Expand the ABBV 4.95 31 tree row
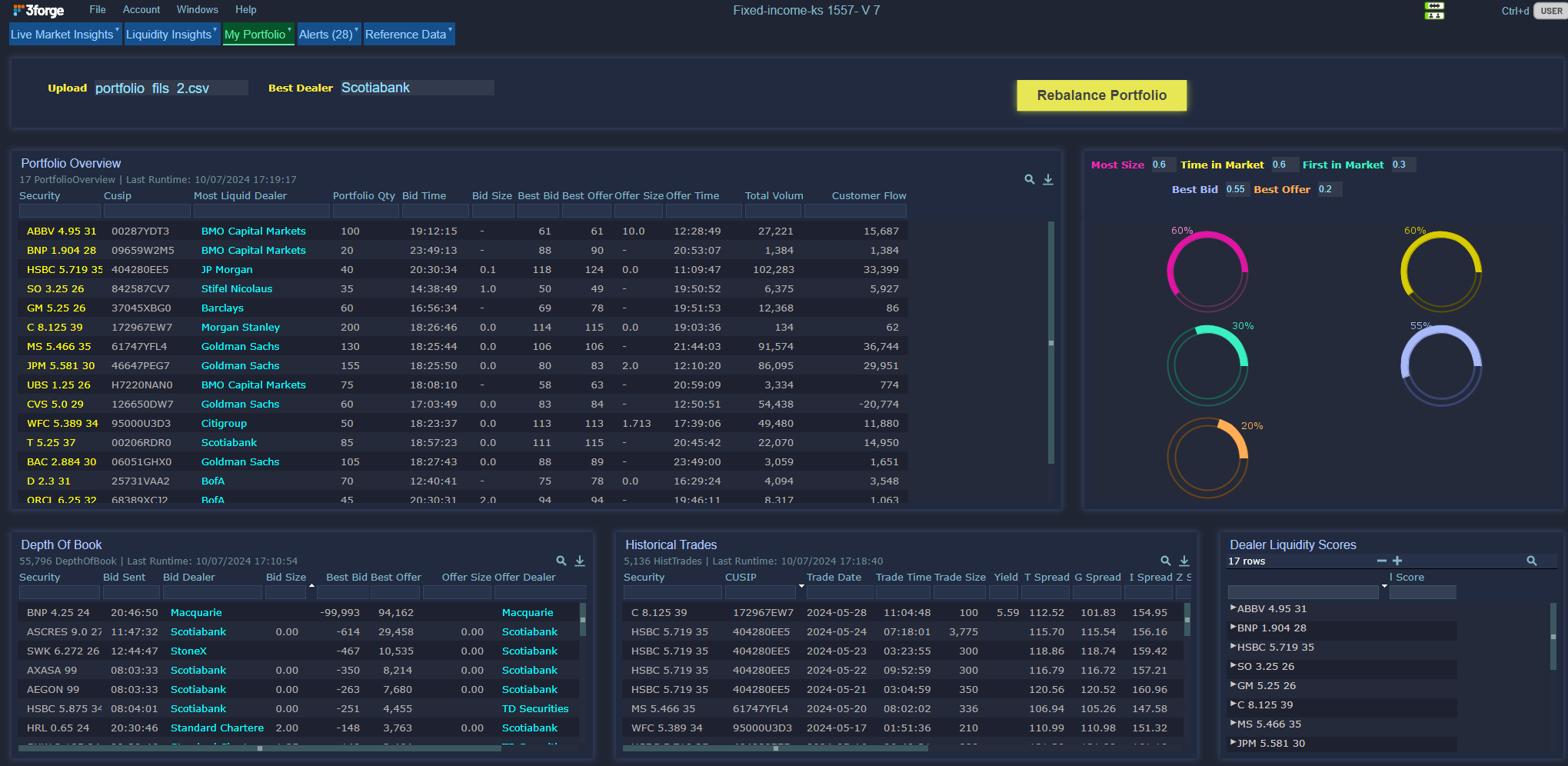Screen dimensions: 1568x766 (1233, 608)
